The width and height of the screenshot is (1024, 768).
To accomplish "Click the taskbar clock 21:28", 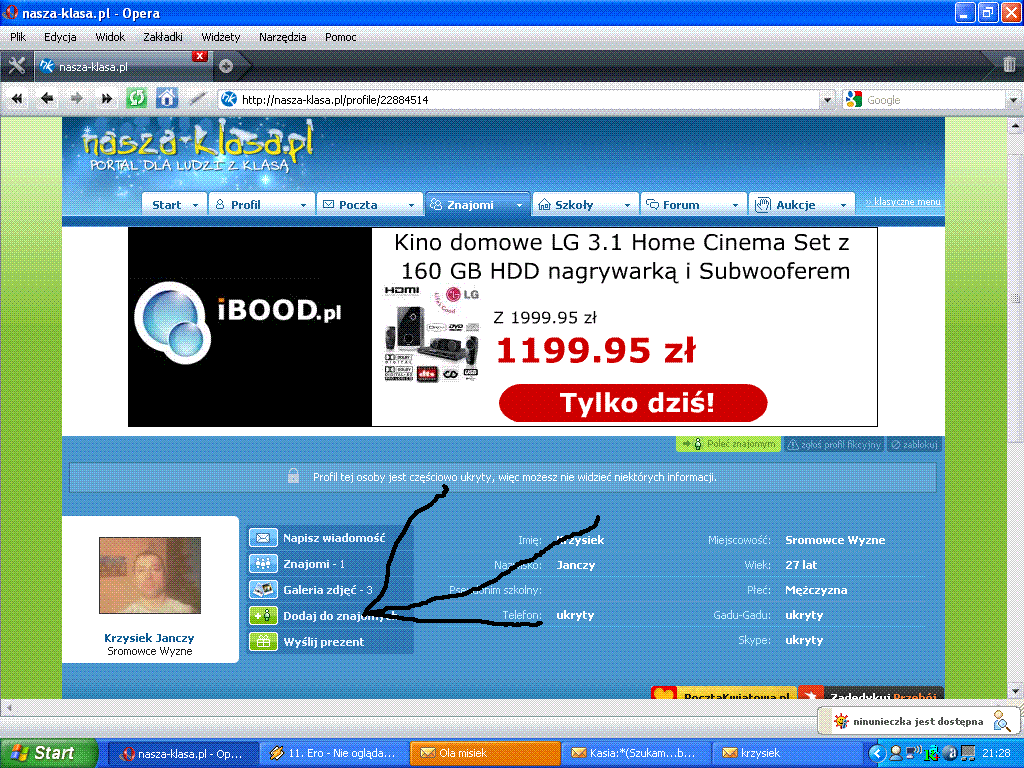I will [x=995, y=753].
